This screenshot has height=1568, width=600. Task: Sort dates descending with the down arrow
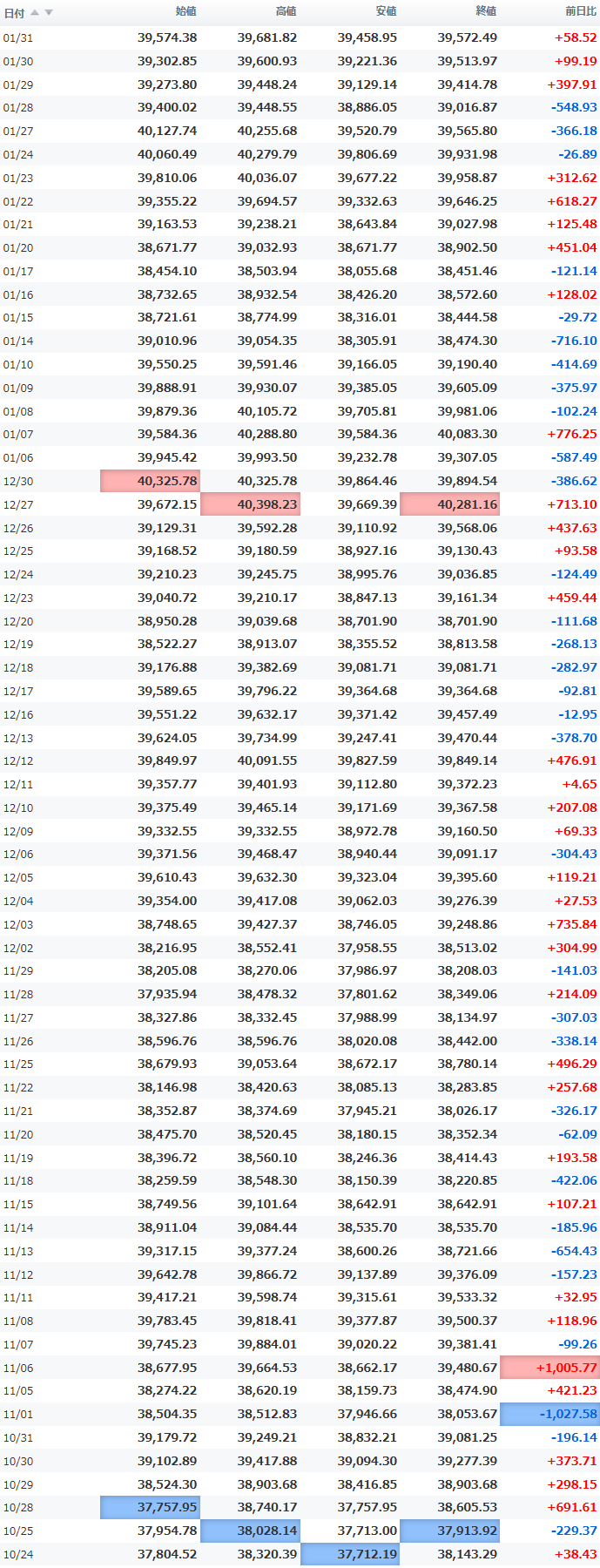[49, 12]
